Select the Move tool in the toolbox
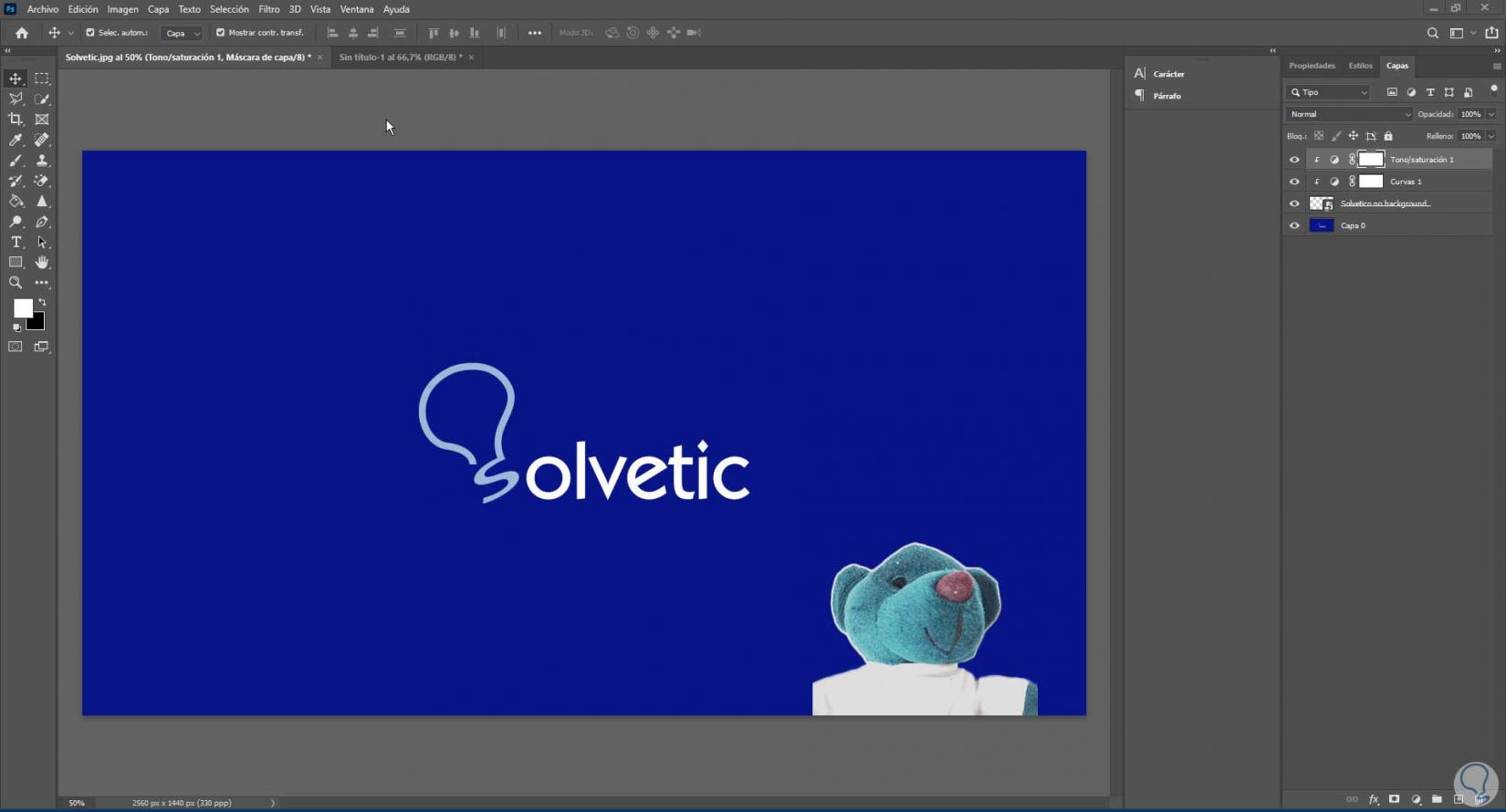Screen dimensions: 1506x812 (16, 78)
